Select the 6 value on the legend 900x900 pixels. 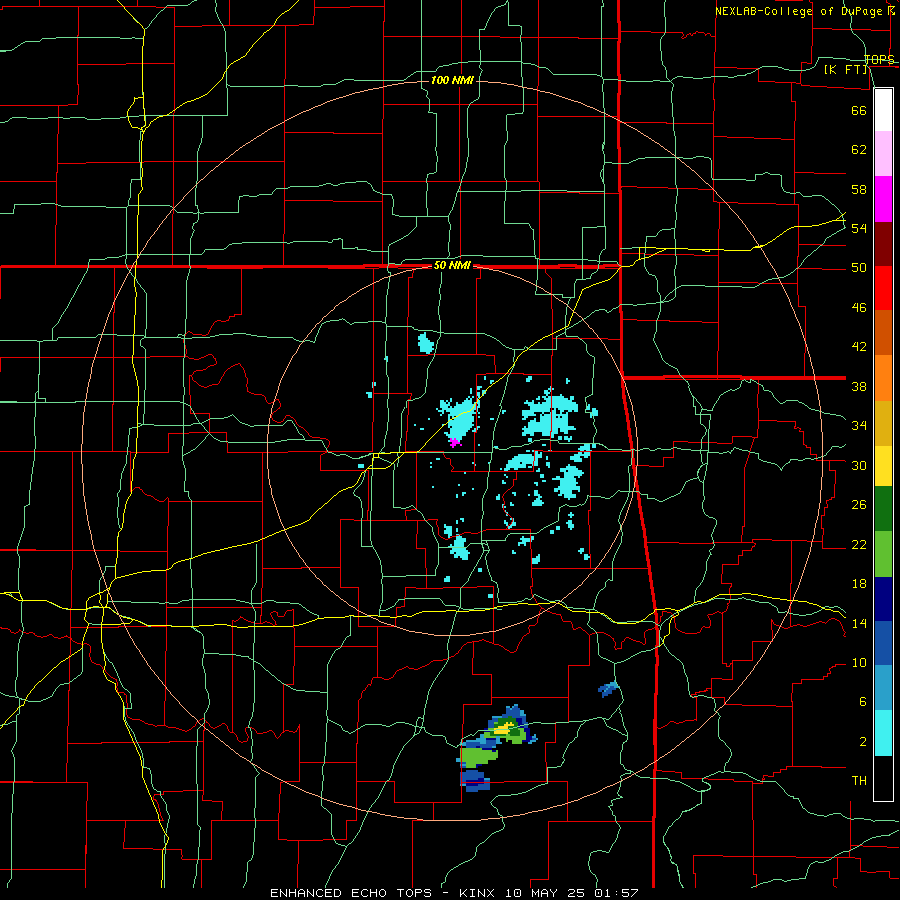[862, 701]
